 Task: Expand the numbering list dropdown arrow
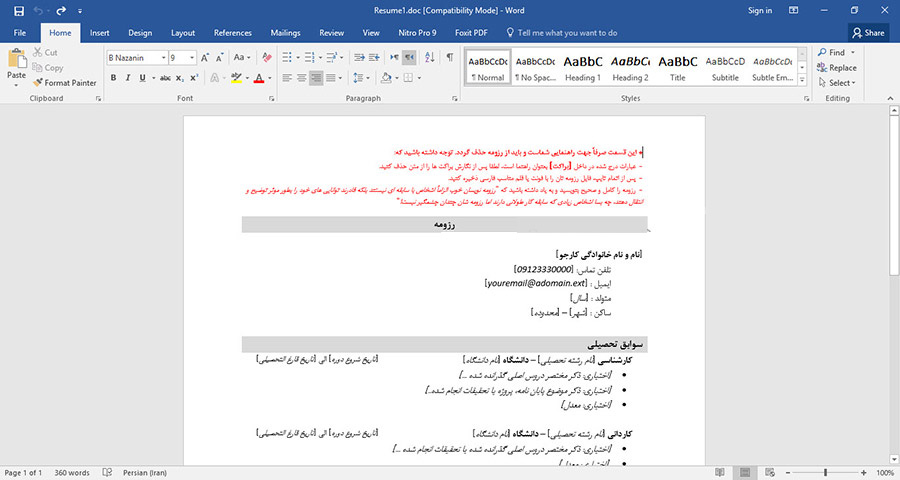[x=320, y=57]
